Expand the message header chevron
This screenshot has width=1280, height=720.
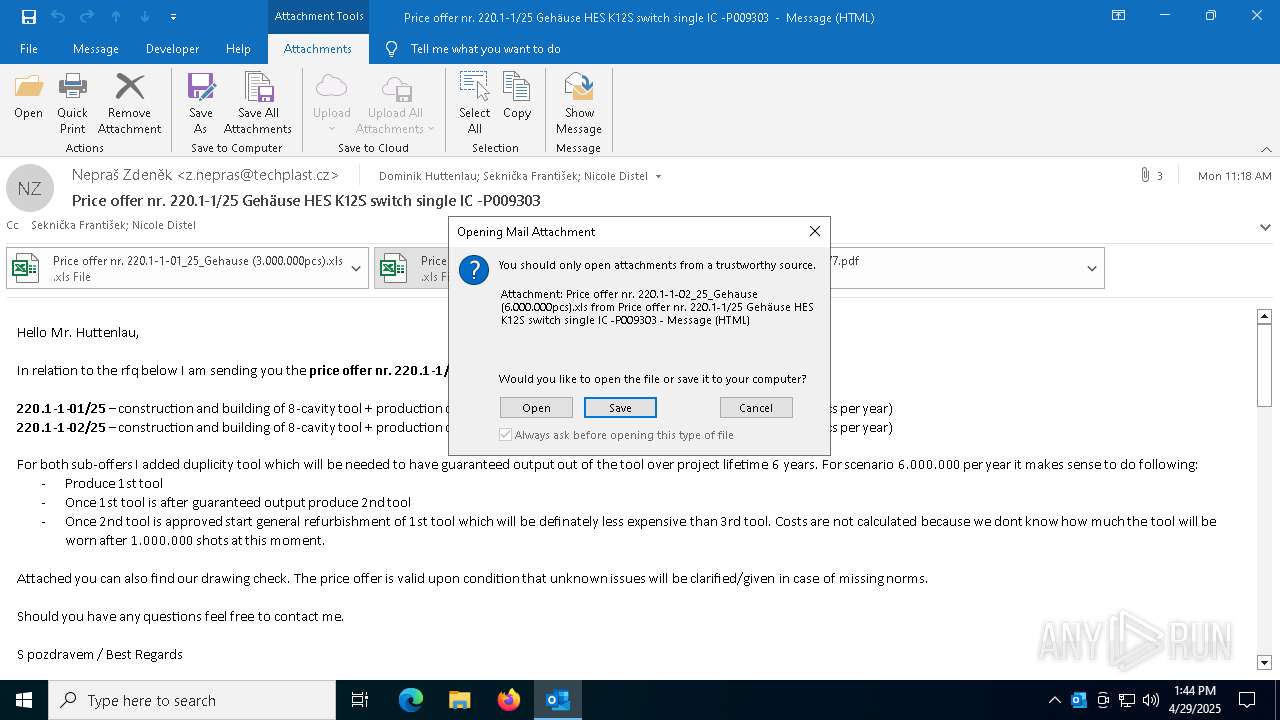click(x=1265, y=227)
